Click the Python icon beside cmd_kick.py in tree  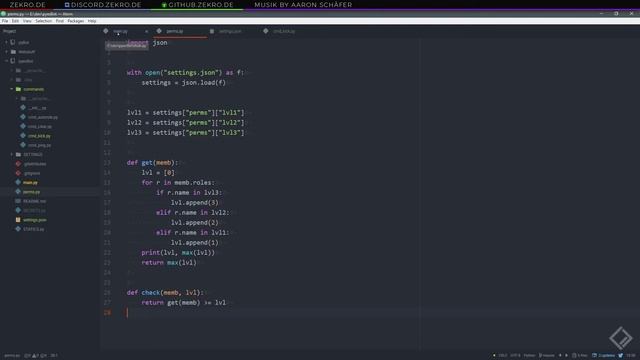23,136
